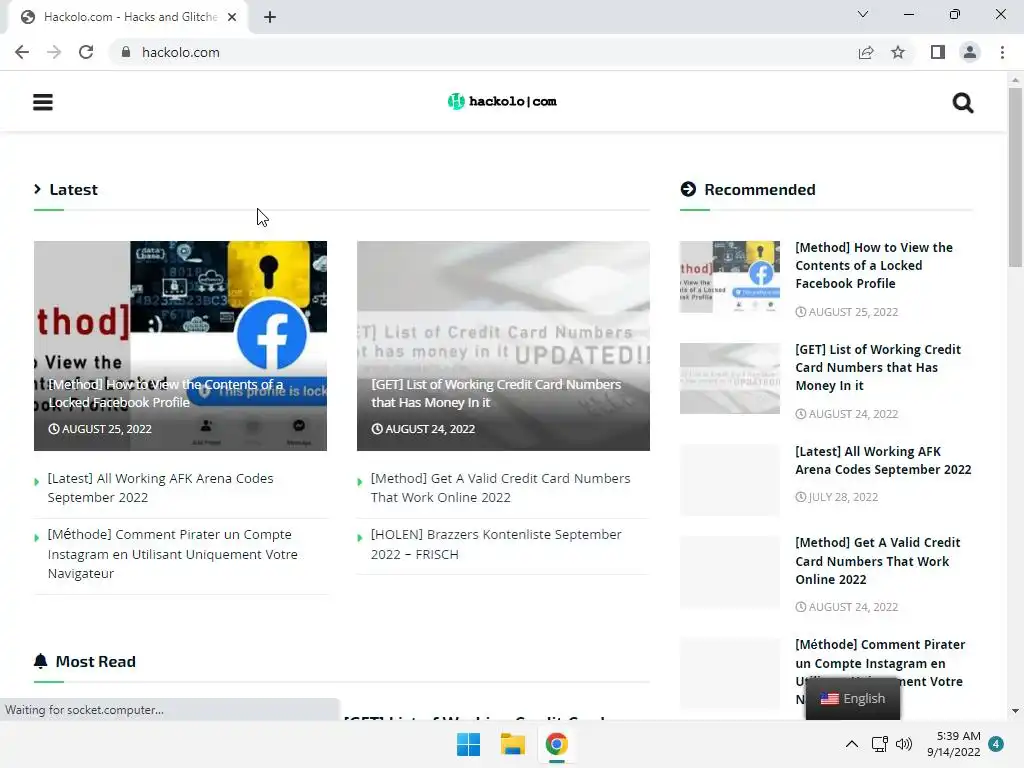Open AFK Arena Codes latest link

[161, 488]
